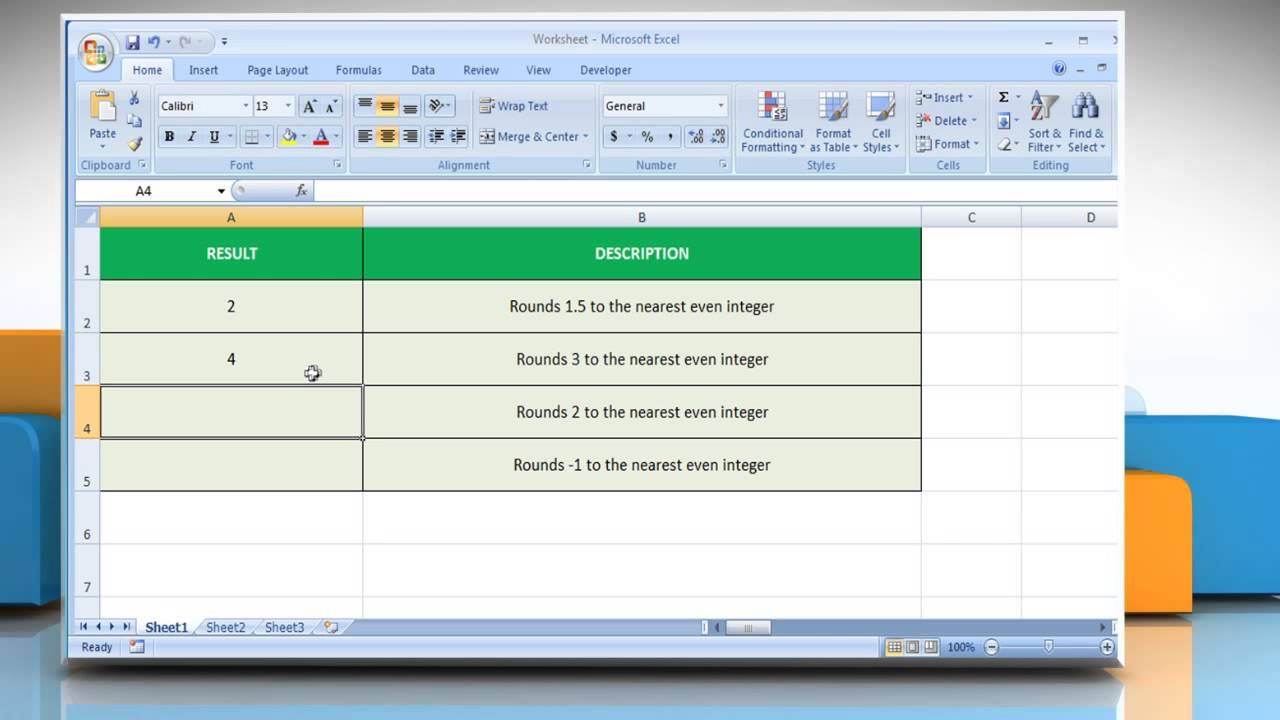This screenshot has height=720, width=1280.
Task: Open the Calibri font name dropdown
Action: point(246,106)
